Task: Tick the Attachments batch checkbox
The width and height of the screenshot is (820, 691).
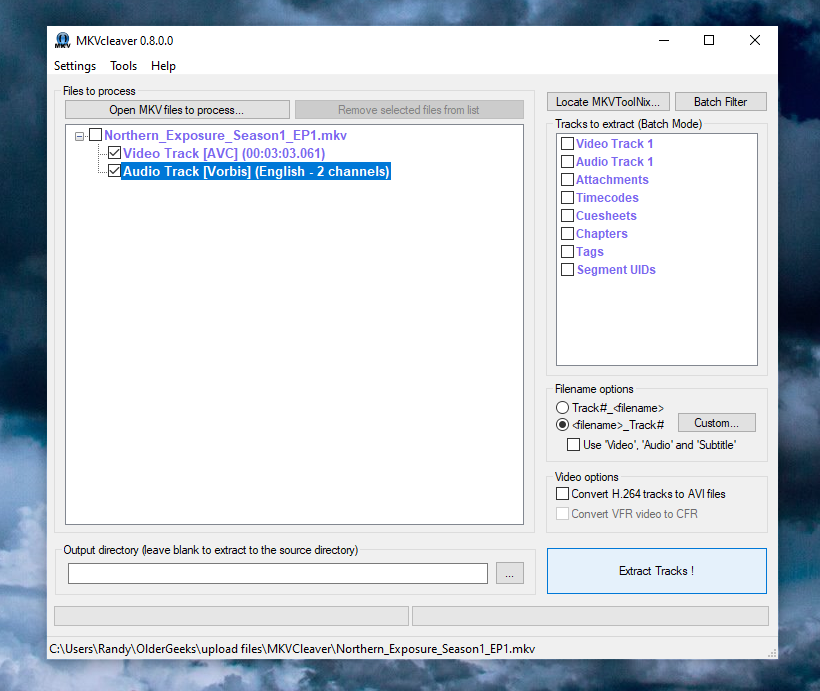Action: (x=567, y=179)
